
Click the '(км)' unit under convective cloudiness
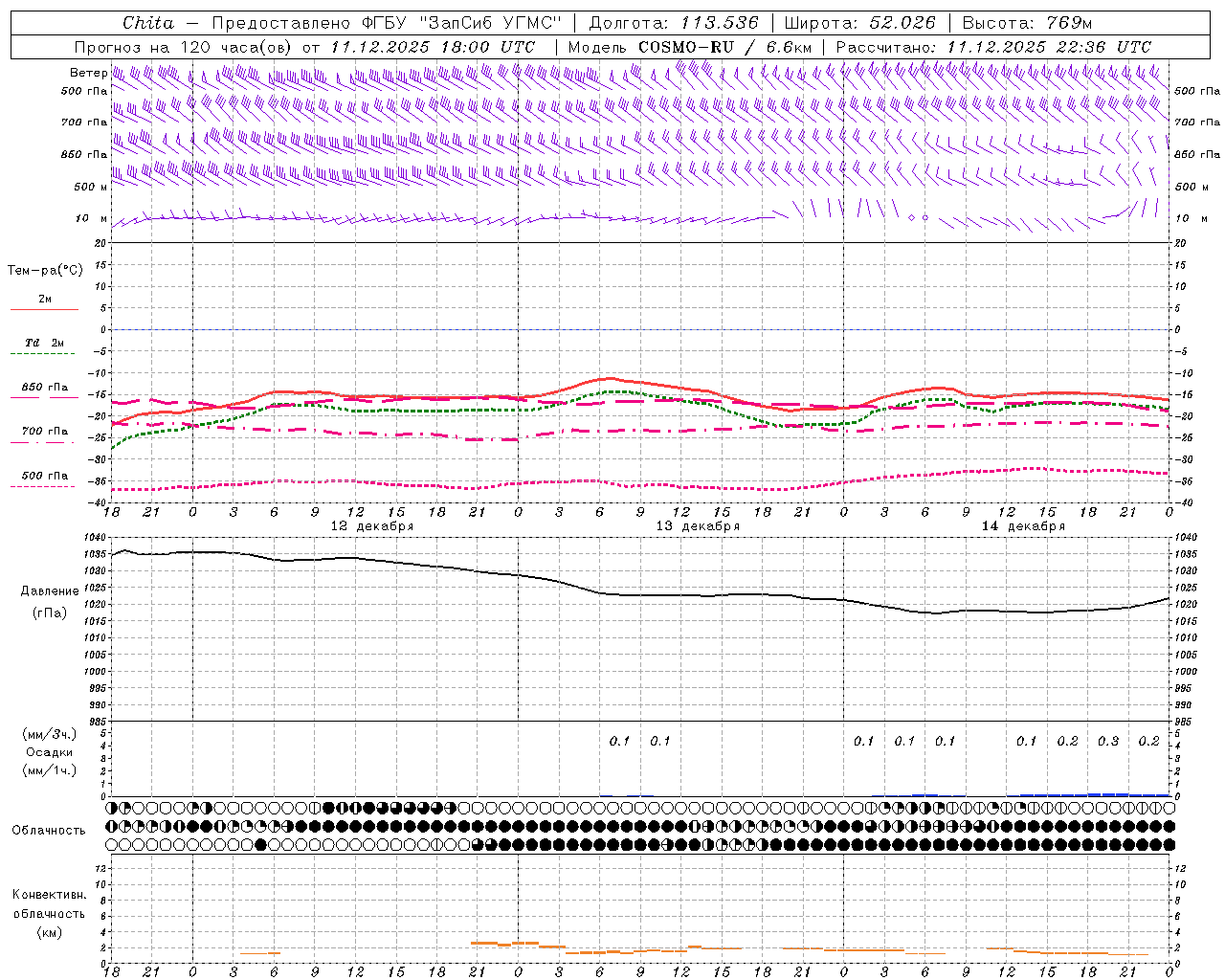[49, 932]
